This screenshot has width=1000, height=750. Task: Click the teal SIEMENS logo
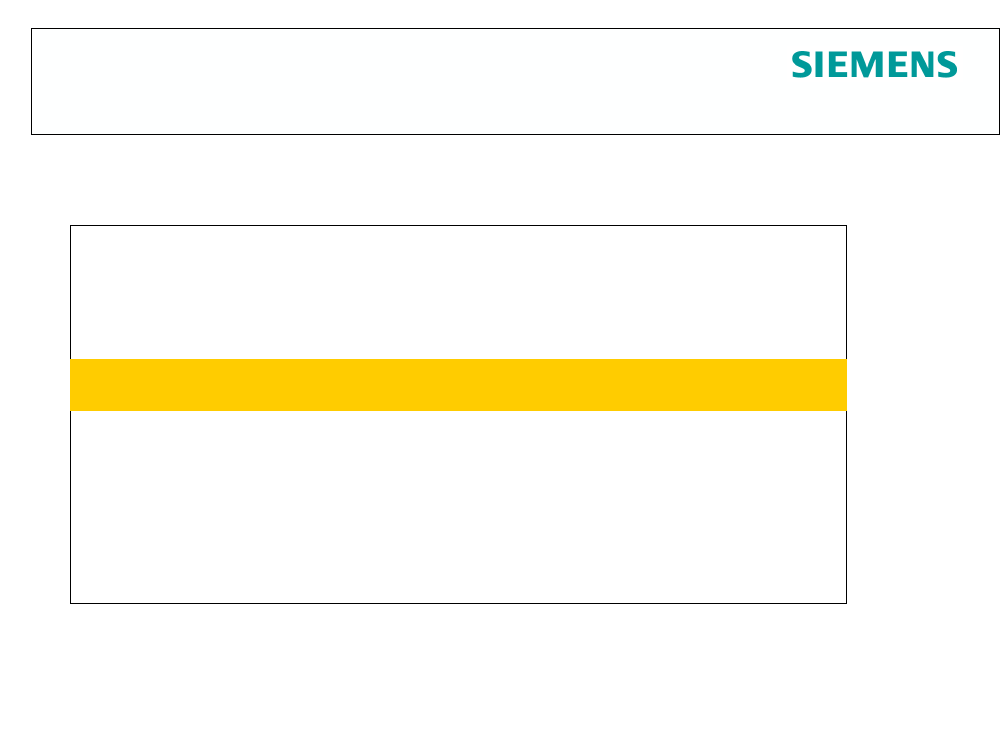(x=874, y=64)
